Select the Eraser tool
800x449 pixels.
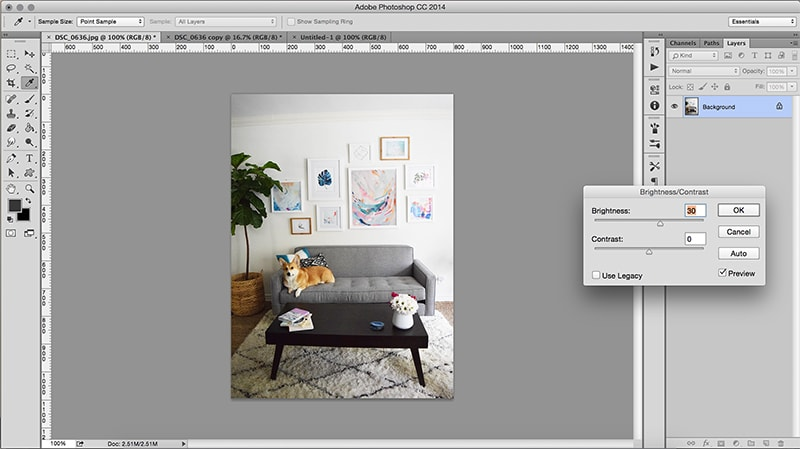coord(11,128)
